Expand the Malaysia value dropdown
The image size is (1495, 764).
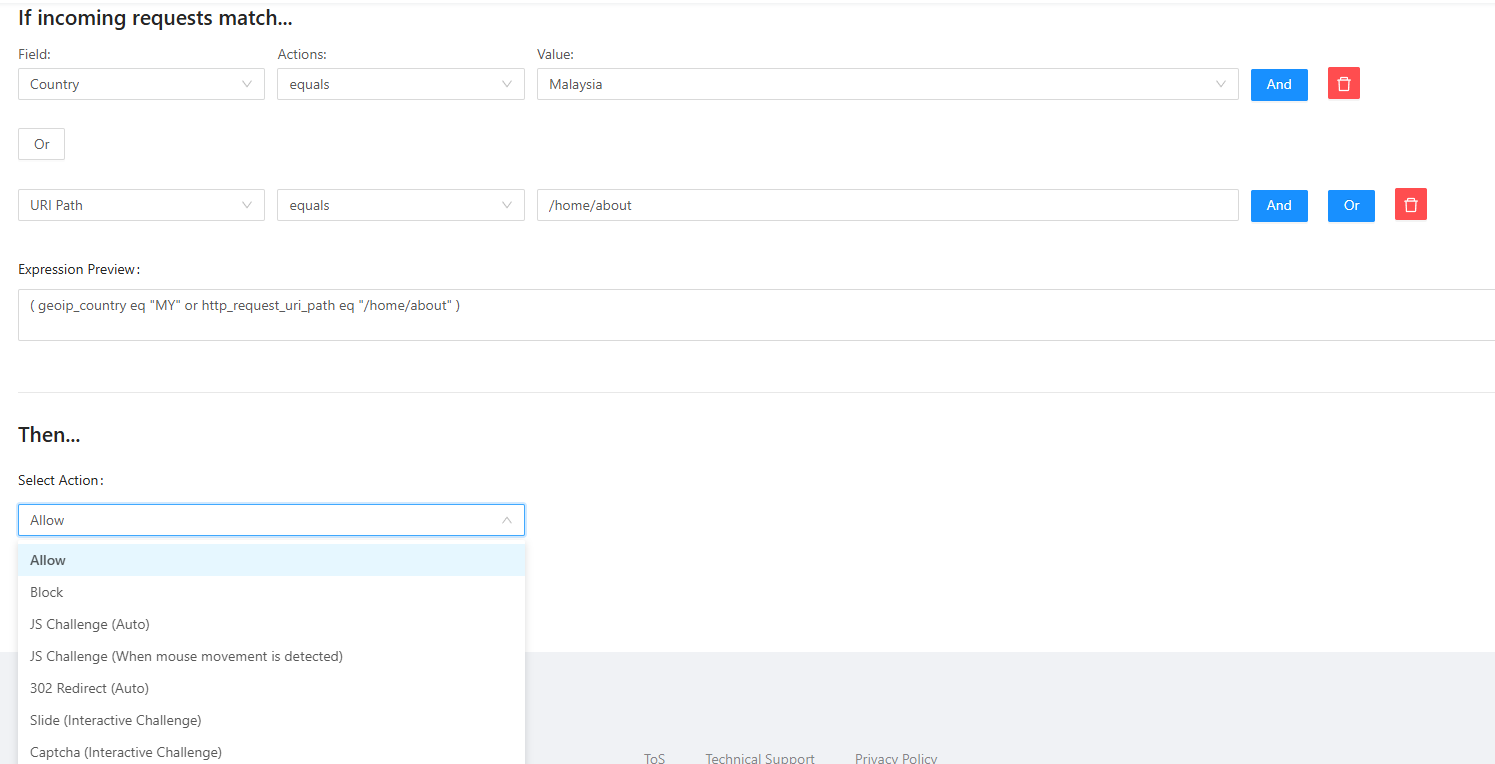coord(887,84)
